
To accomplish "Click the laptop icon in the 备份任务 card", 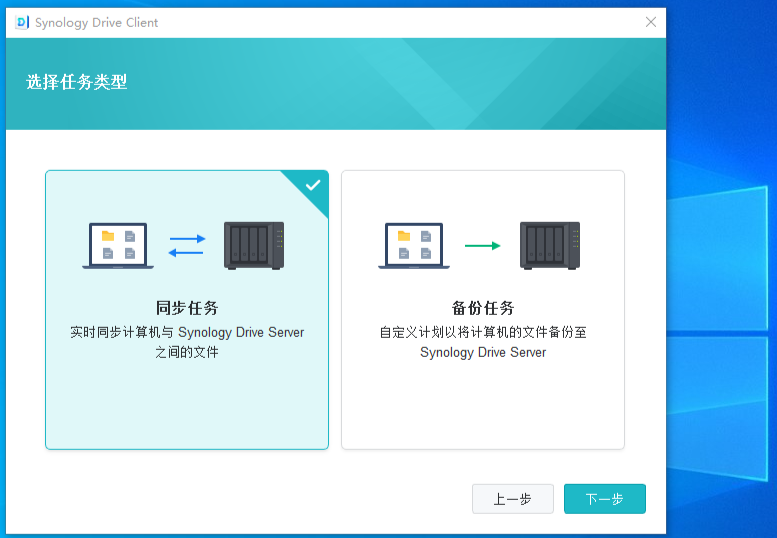I will click(x=414, y=246).
